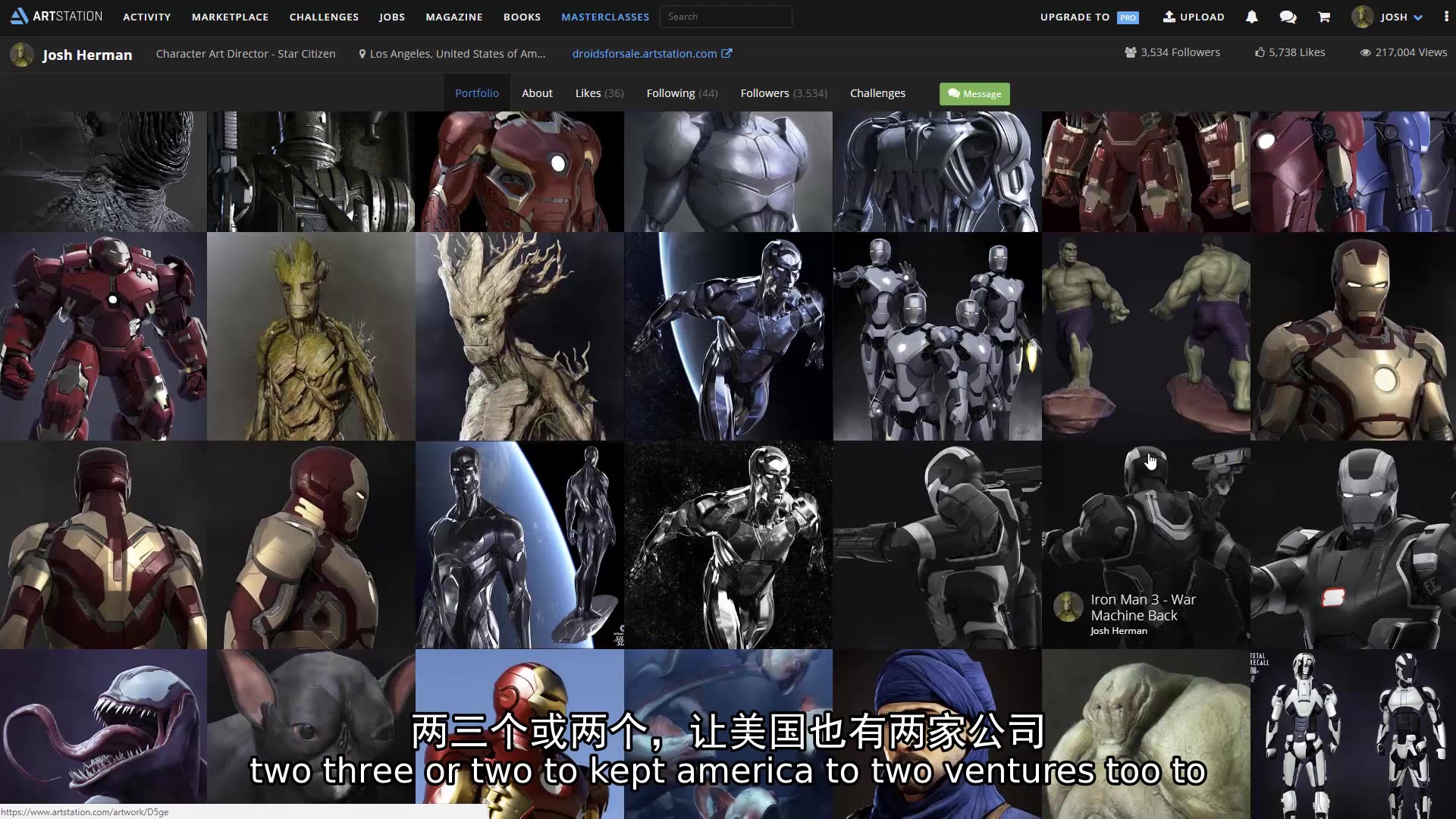Open the green Groot artwork thumbnail
This screenshot has width=1456, height=819.
[x=311, y=337]
